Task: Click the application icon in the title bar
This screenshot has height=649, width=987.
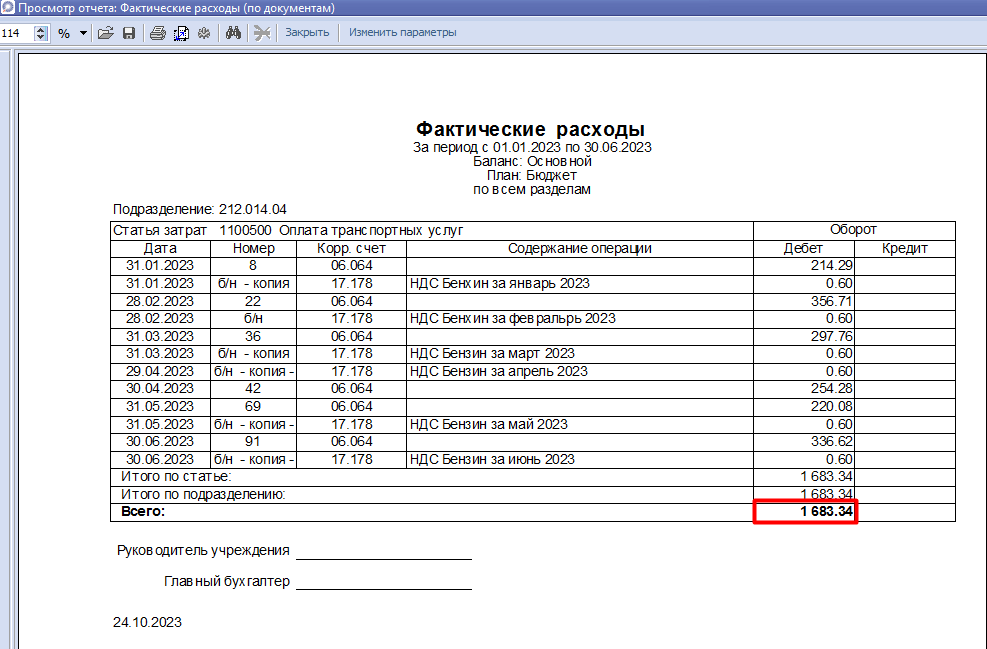Action: pyautogui.click(x=8, y=8)
